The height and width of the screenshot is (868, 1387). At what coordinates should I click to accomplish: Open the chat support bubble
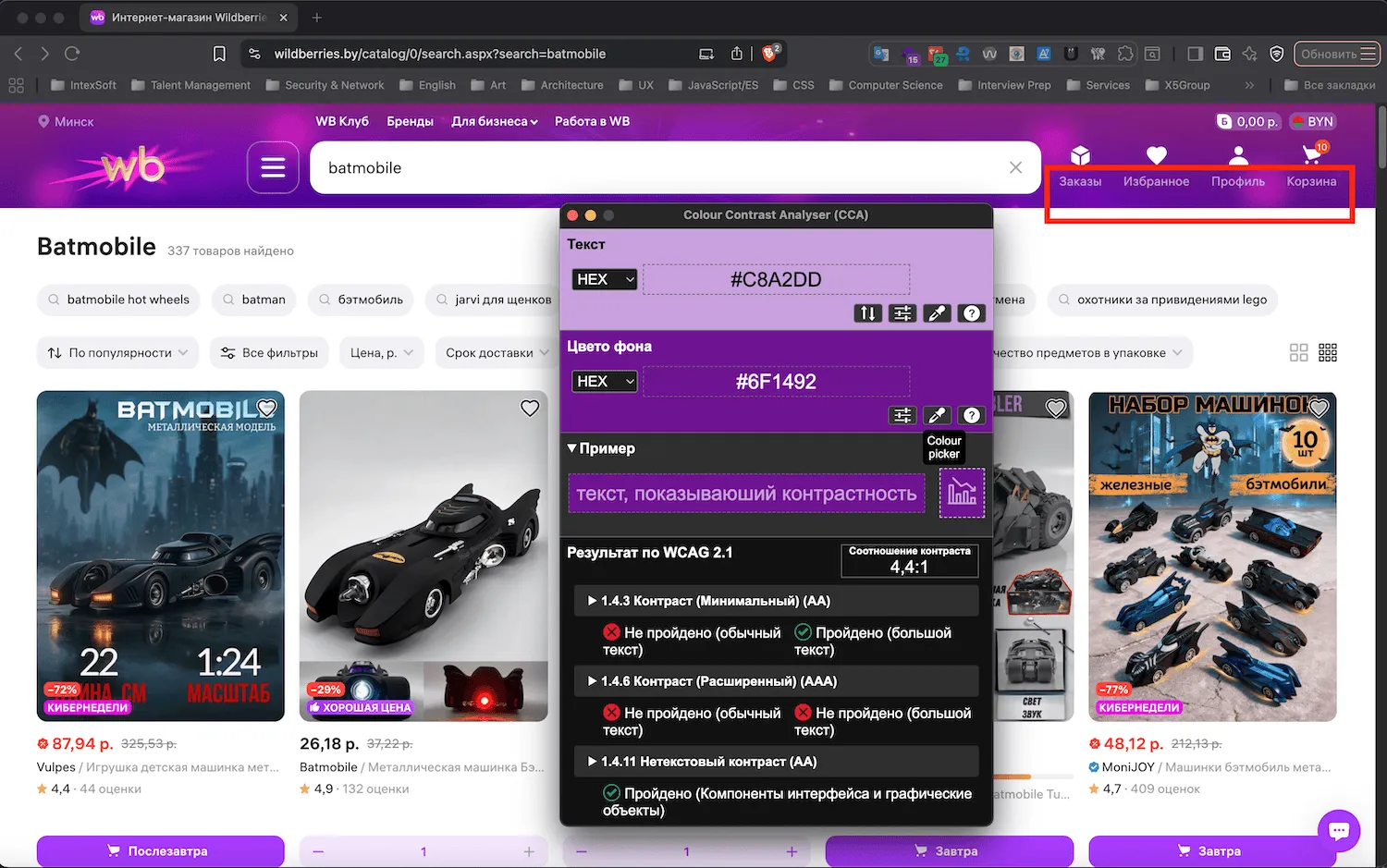click(1338, 830)
